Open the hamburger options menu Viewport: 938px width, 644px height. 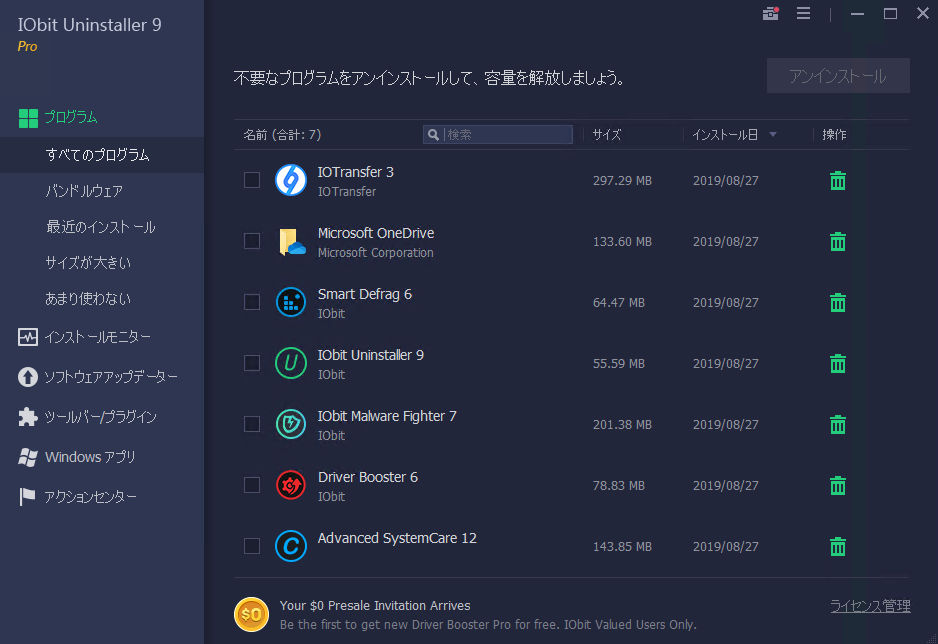[x=803, y=13]
